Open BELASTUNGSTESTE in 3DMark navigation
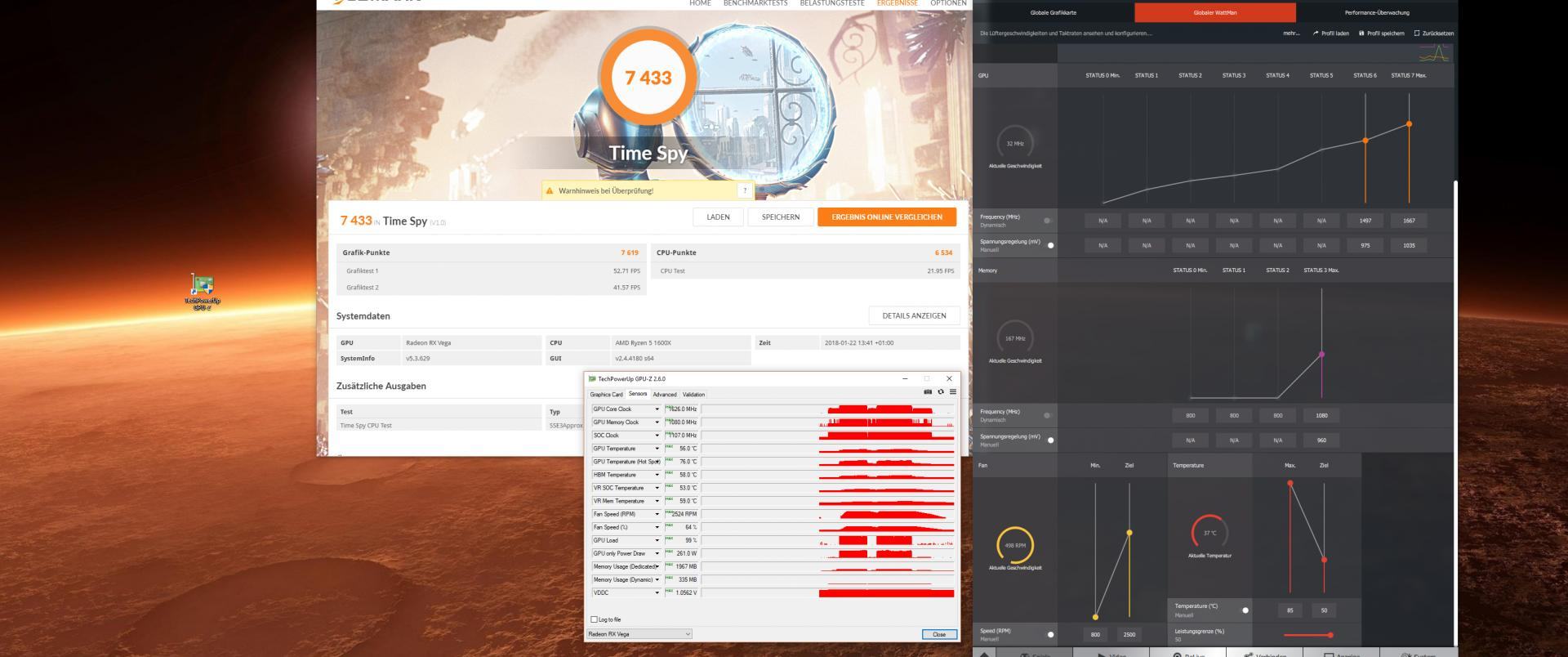Screen dimensions: 1568x657 [x=832, y=3]
